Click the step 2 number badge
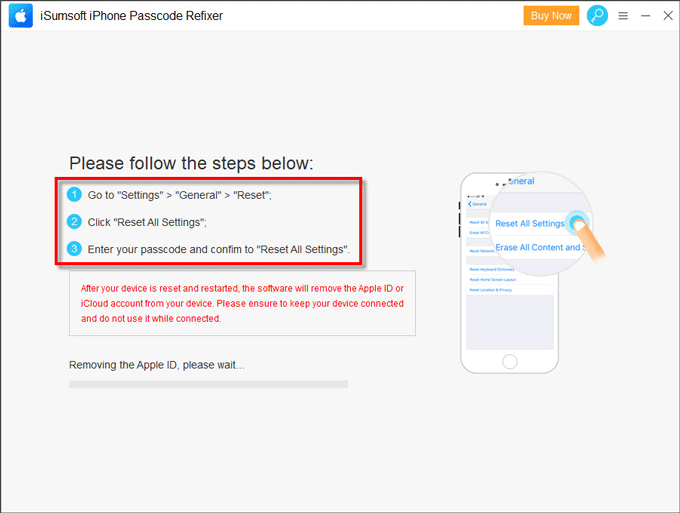Image resolution: width=680 pixels, height=513 pixels. point(74,222)
